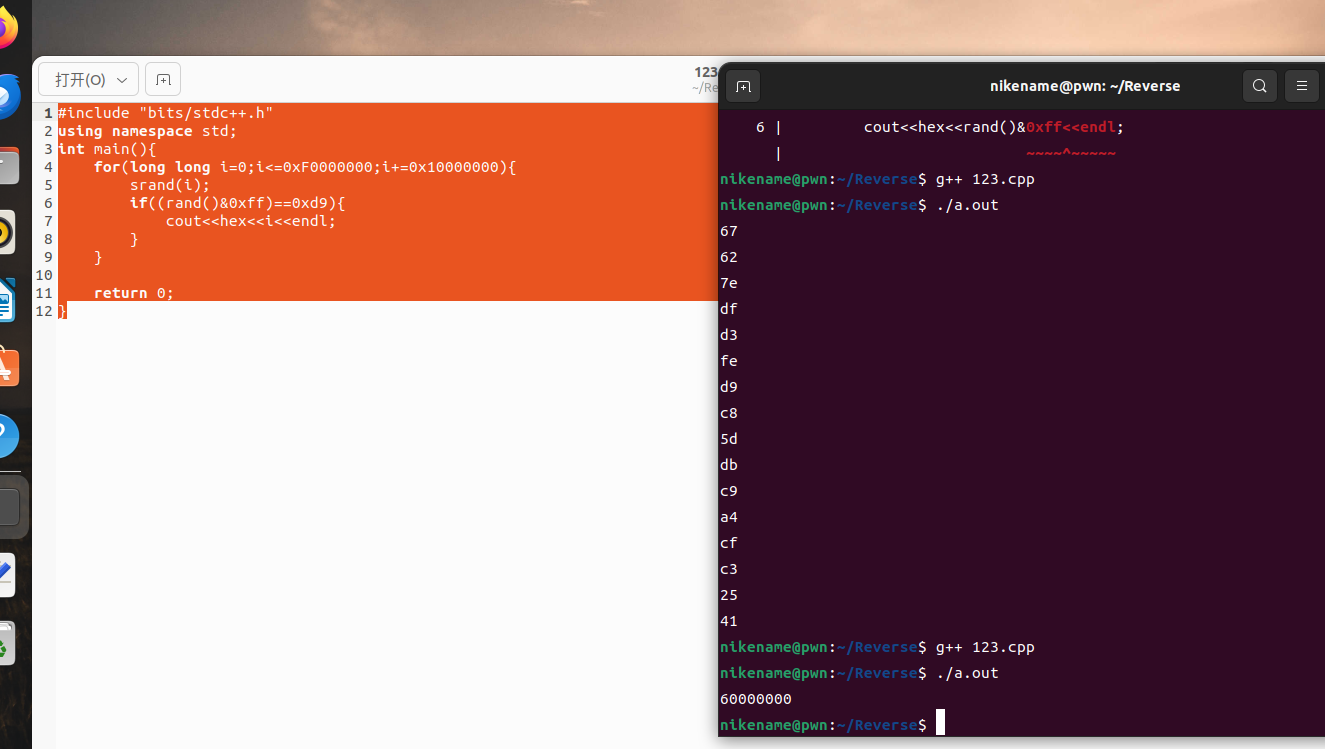Activate the terminal search magnifier
Image resolution: width=1325 pixels, height=749 pixels.
tap(1259, 86)
